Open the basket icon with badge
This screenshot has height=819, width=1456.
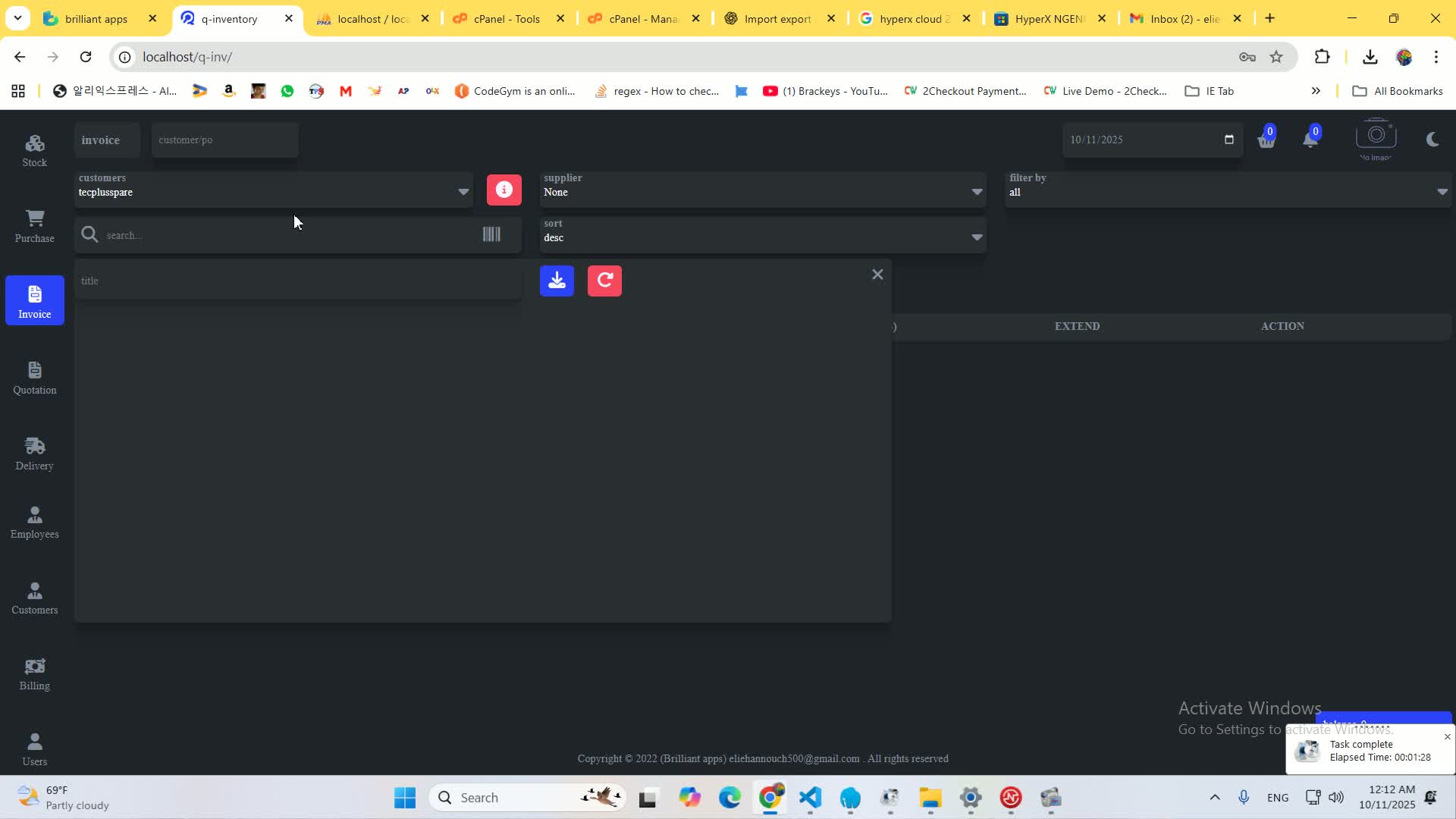tap(1266, 140)
